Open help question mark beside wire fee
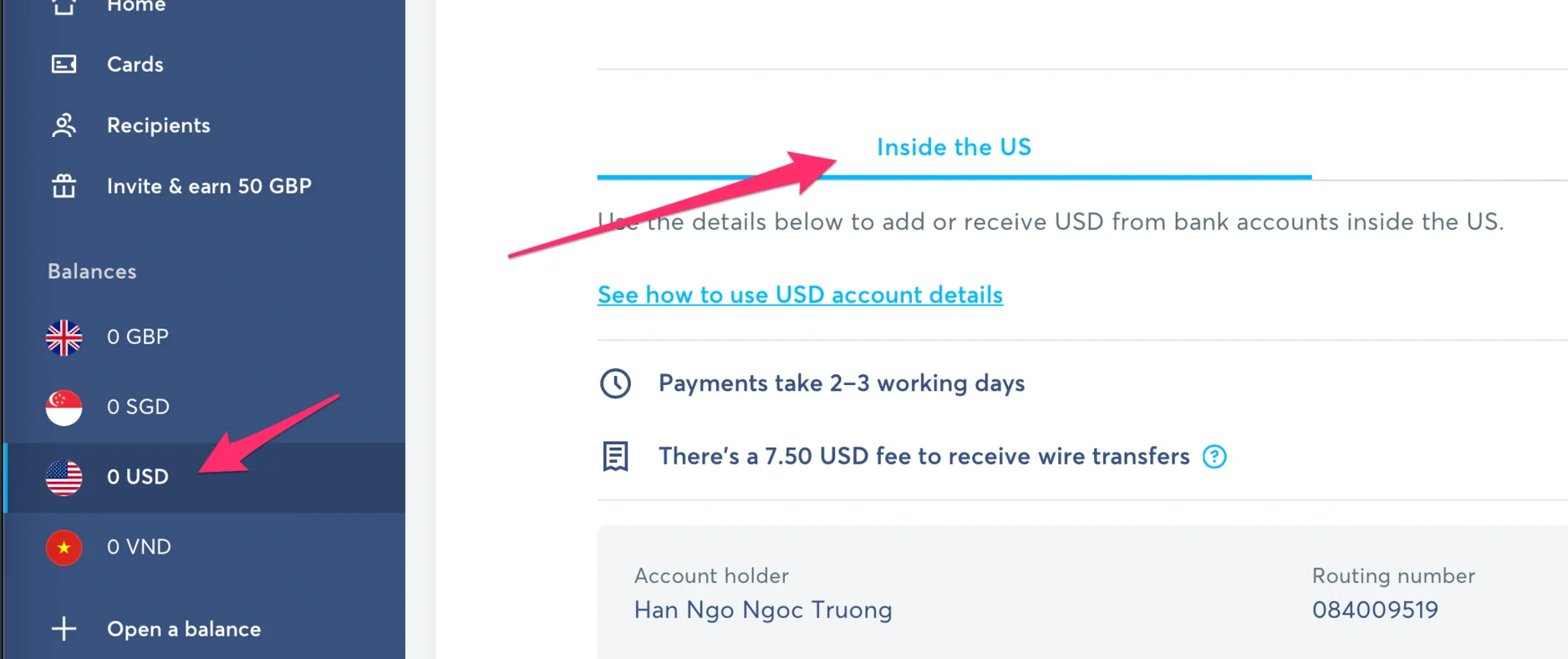 [x=1214, y=457]
